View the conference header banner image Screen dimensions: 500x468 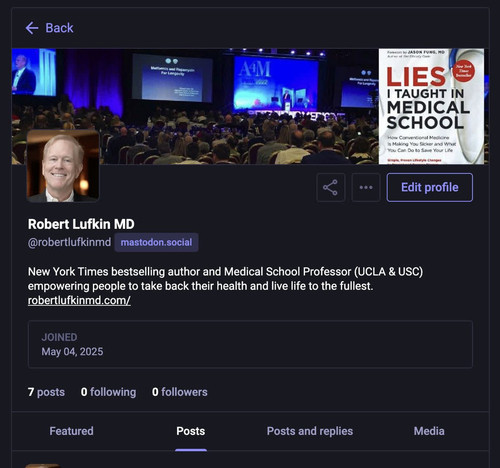[x=250, y=106]
